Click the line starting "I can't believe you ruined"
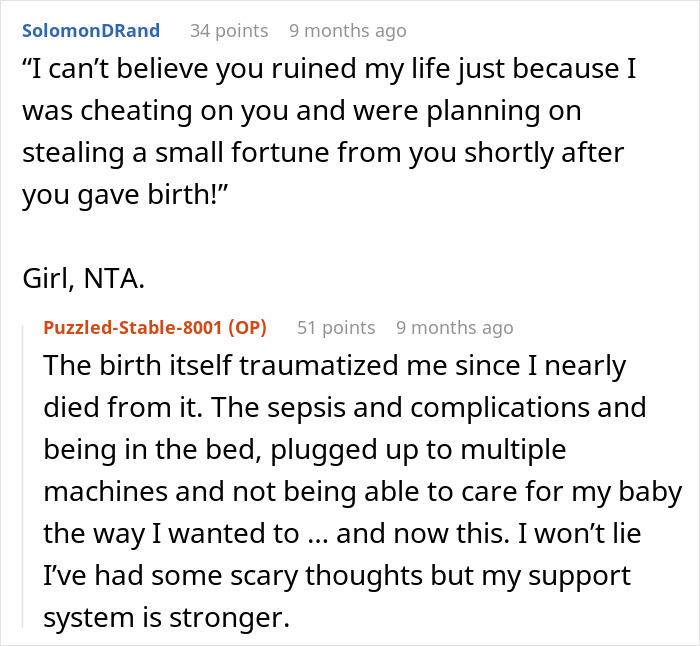Screen dimensions: 700x646 [330, 70]
